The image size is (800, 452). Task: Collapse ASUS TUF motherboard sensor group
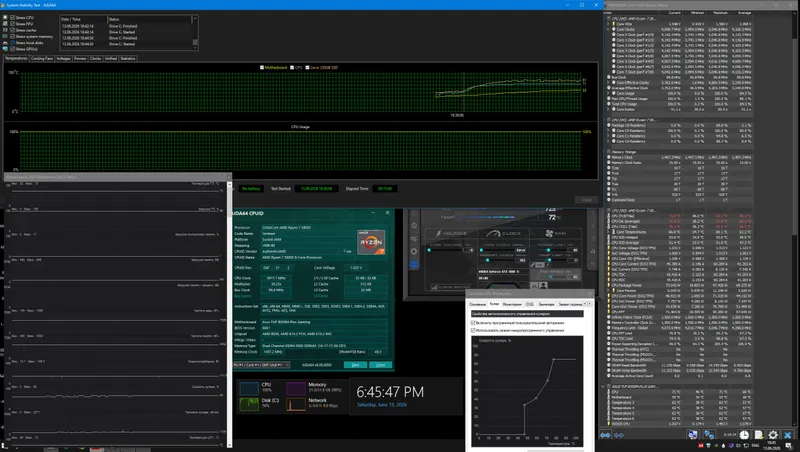[602, 386]
